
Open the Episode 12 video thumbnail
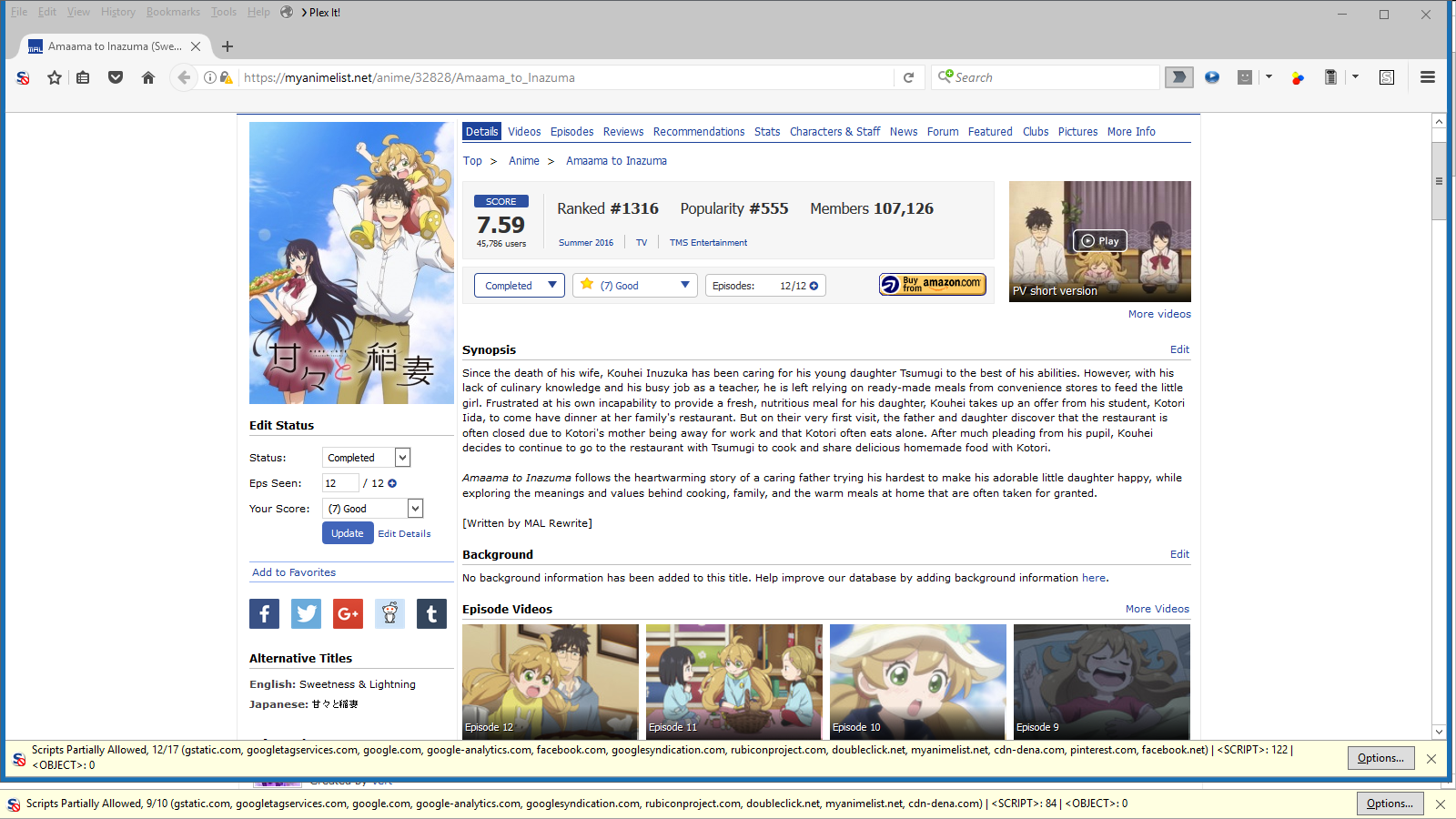tap(551, 682)
